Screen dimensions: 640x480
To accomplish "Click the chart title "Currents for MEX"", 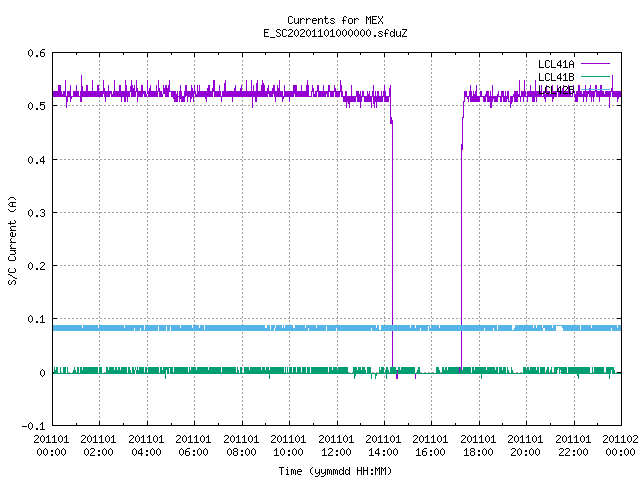I will 335,20.
